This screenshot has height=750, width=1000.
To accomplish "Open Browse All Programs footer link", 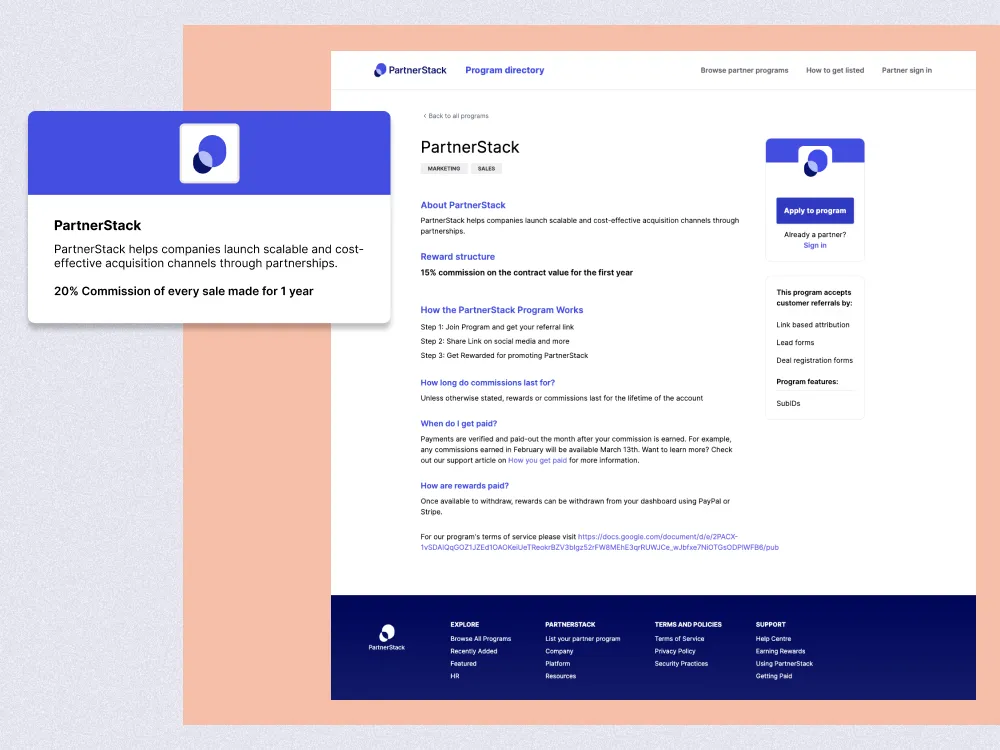I will (480, 638).
